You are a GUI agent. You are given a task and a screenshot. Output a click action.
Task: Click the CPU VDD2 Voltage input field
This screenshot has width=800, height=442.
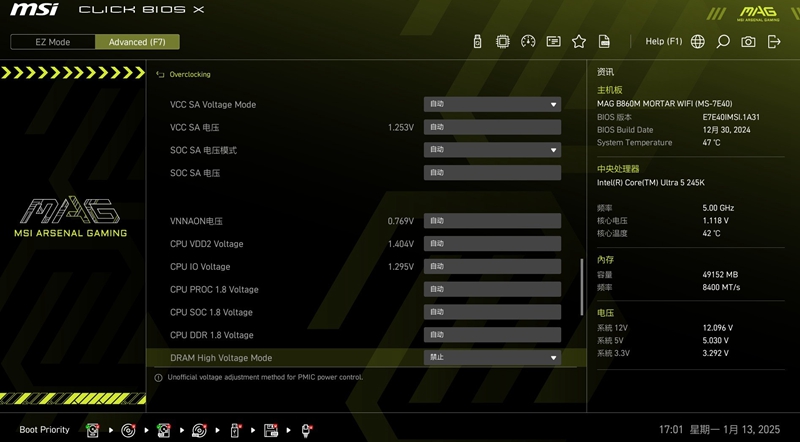[x=491, y=244]
